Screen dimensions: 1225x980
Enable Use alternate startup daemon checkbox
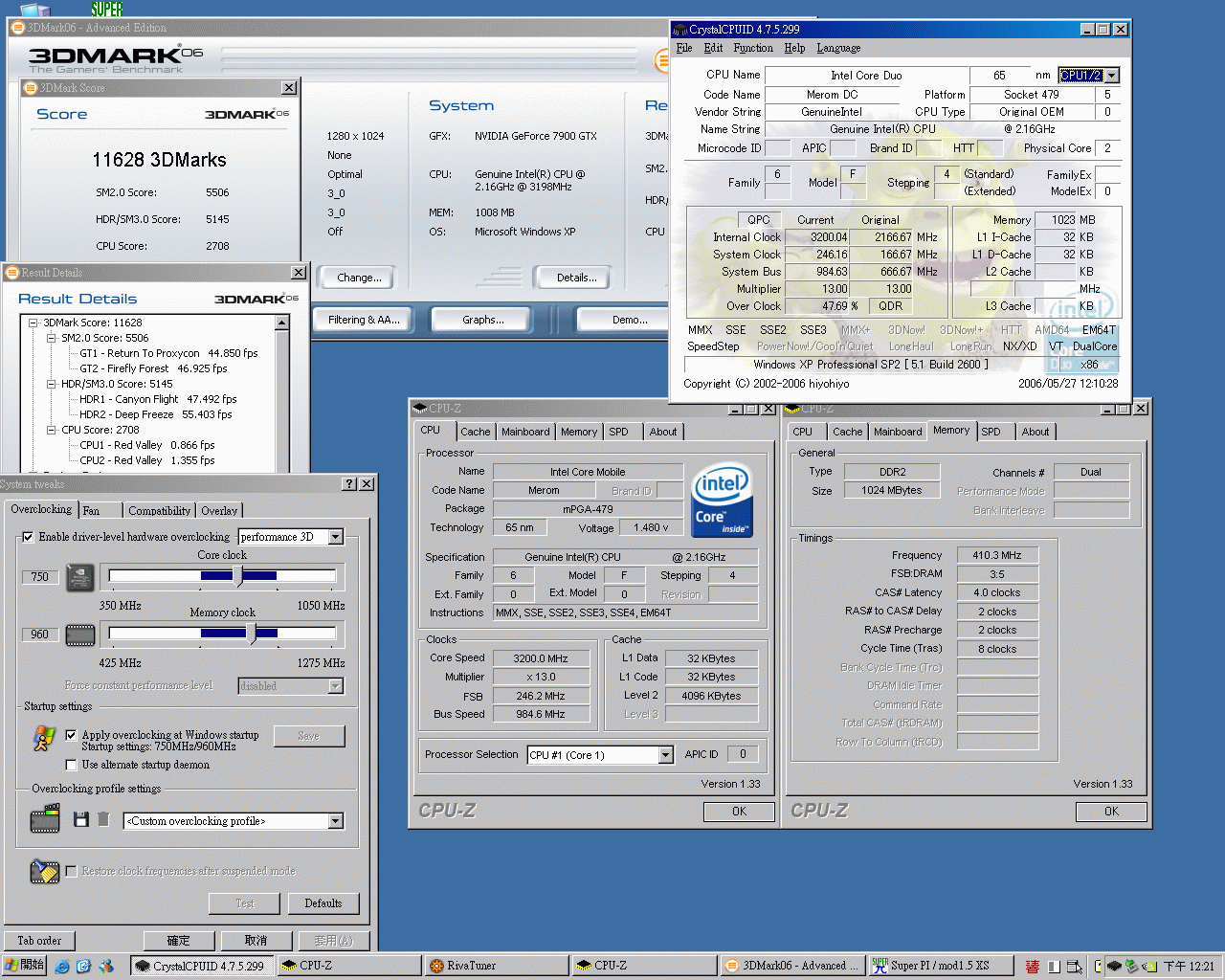tap(71, 765)
